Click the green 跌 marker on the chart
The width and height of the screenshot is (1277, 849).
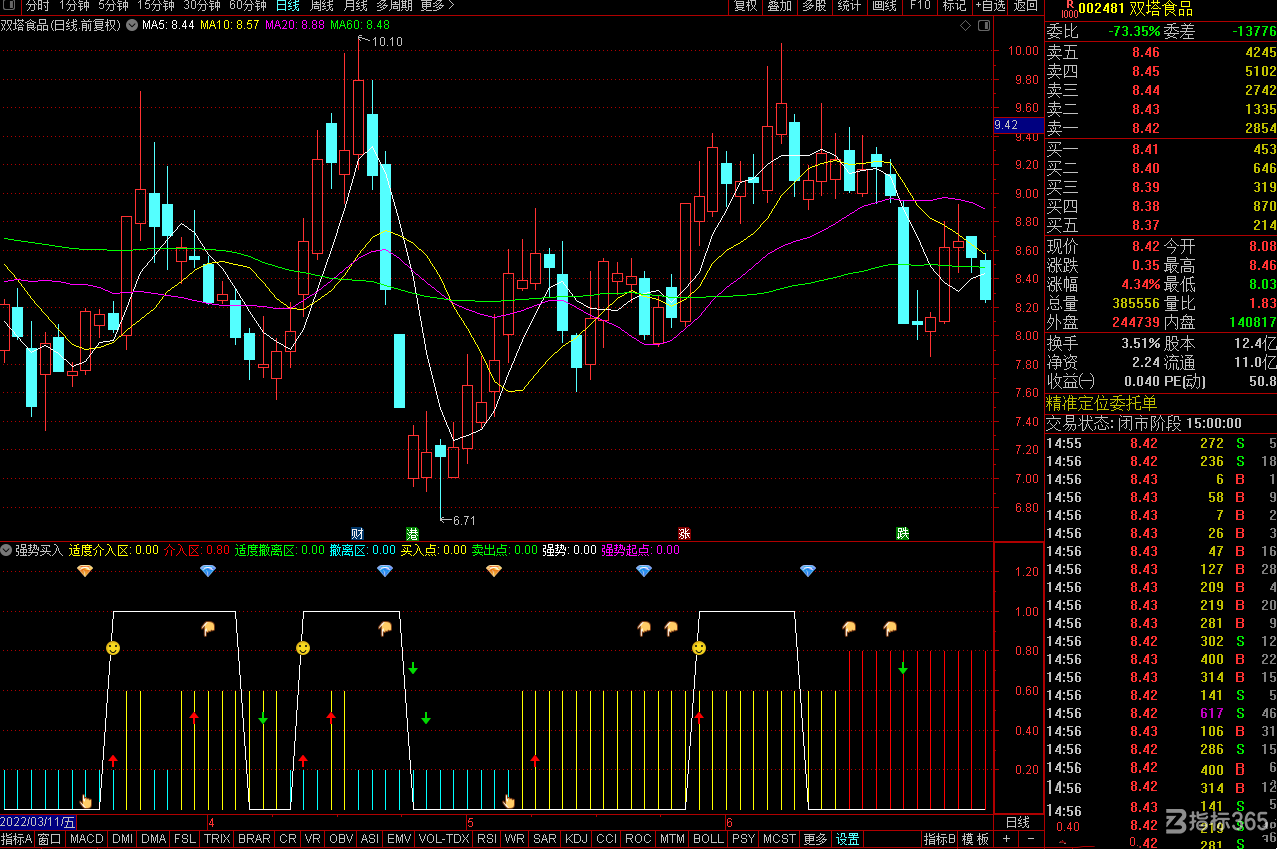[903, 533]
